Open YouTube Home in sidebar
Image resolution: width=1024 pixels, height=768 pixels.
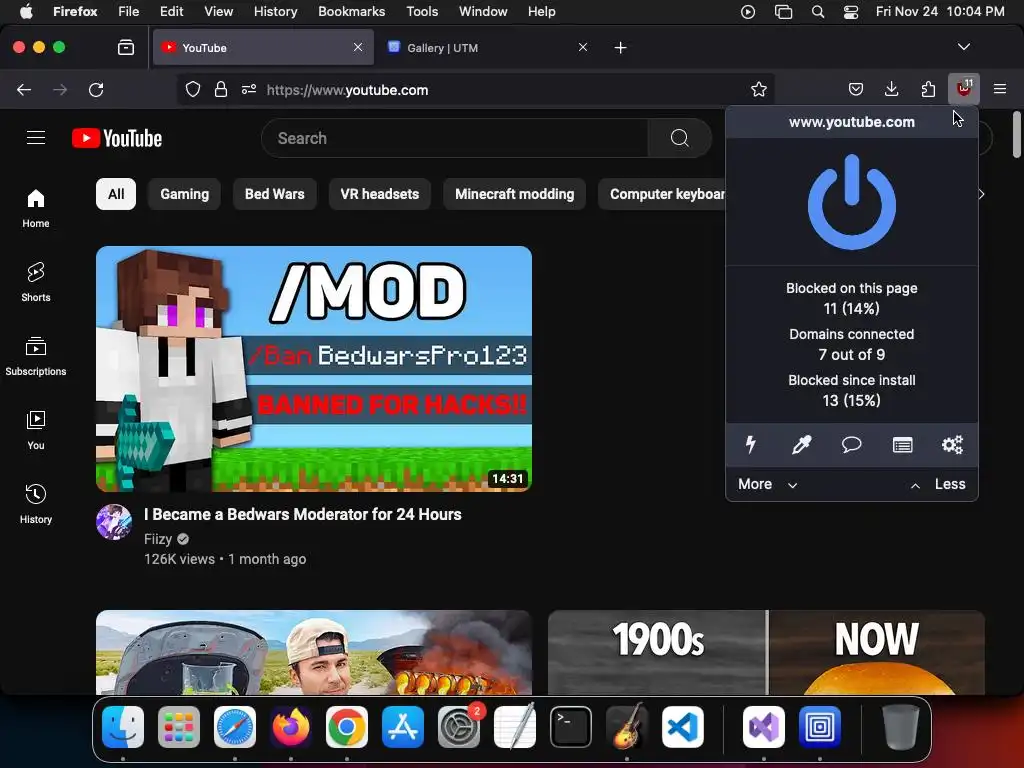point(36,208)
